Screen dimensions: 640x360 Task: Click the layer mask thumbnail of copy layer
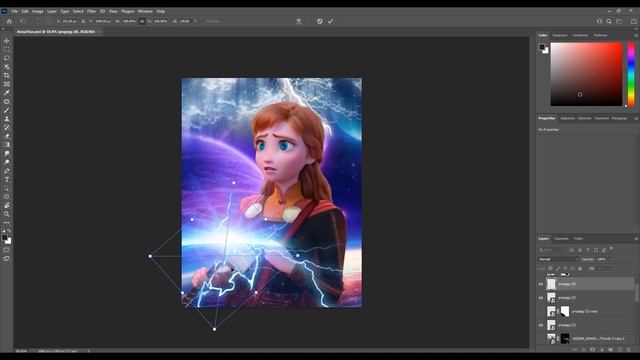pyautogui.click(x=565, y=311)
